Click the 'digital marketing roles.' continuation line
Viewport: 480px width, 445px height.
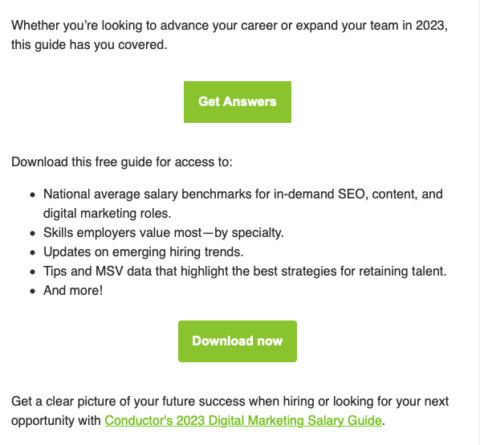click(107, 213)
